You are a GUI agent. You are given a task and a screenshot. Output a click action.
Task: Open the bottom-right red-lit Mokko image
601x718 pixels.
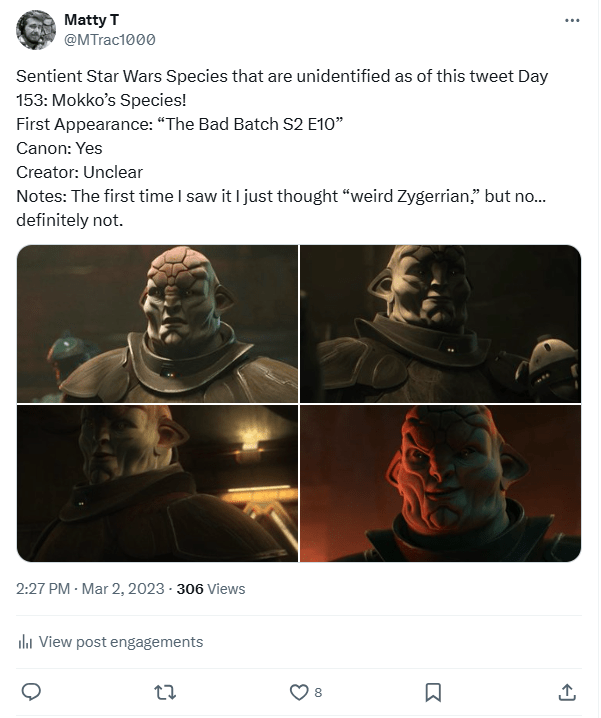pyautogui.click(x=440, y=483)
